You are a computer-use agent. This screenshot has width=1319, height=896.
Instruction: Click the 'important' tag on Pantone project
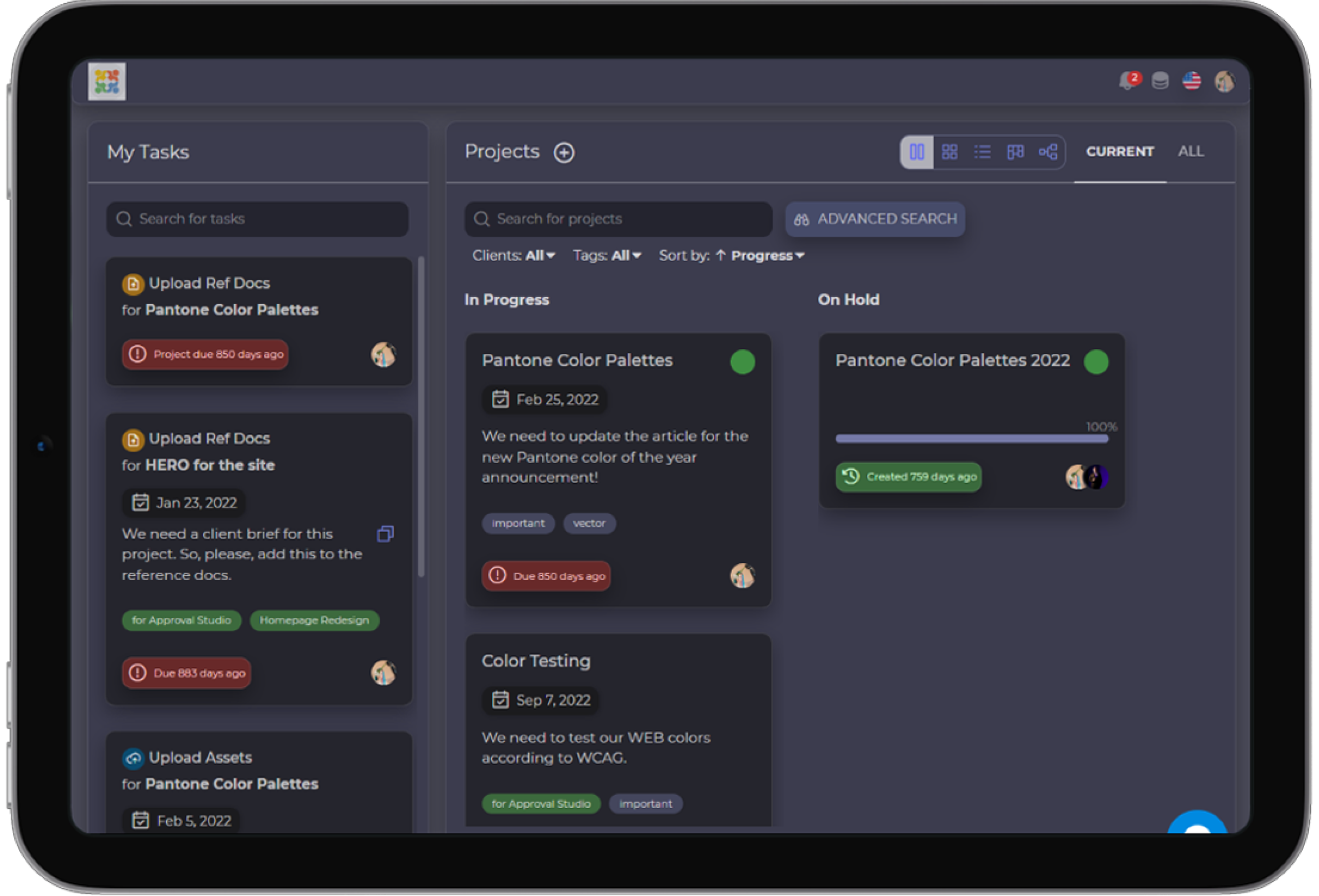click(518, 523)
